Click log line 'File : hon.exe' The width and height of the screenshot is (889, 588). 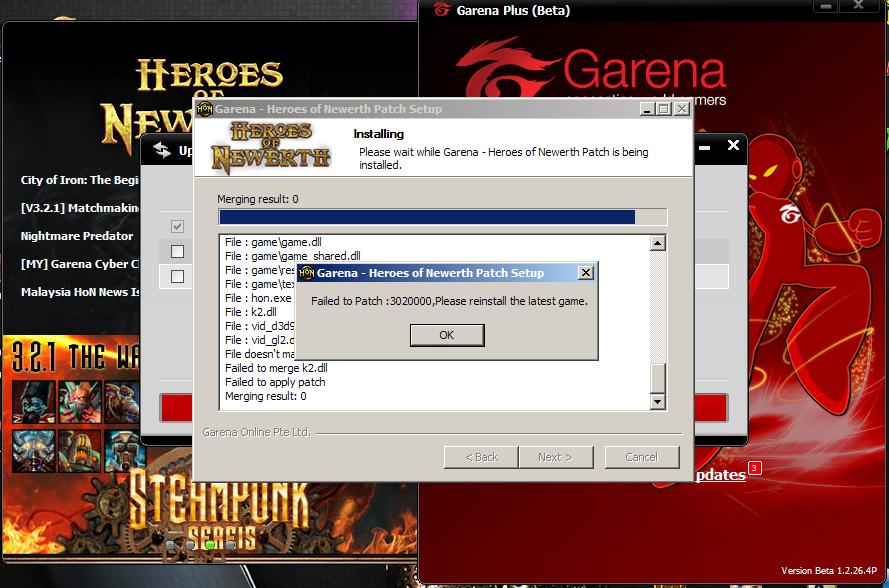(258, 298)
